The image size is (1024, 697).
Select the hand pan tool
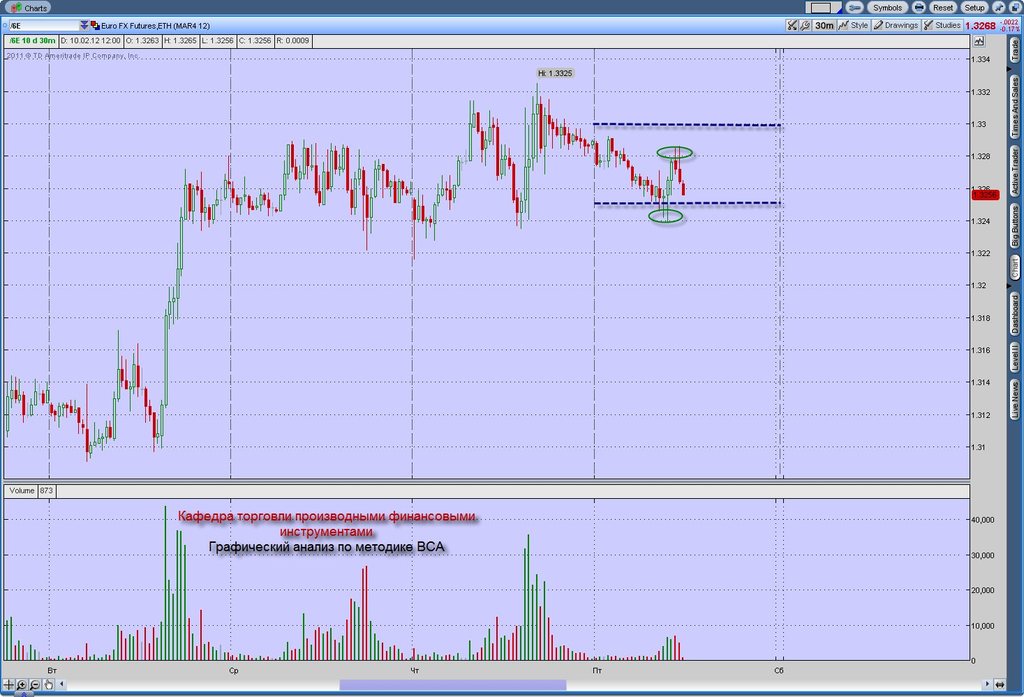click(48, 685)
